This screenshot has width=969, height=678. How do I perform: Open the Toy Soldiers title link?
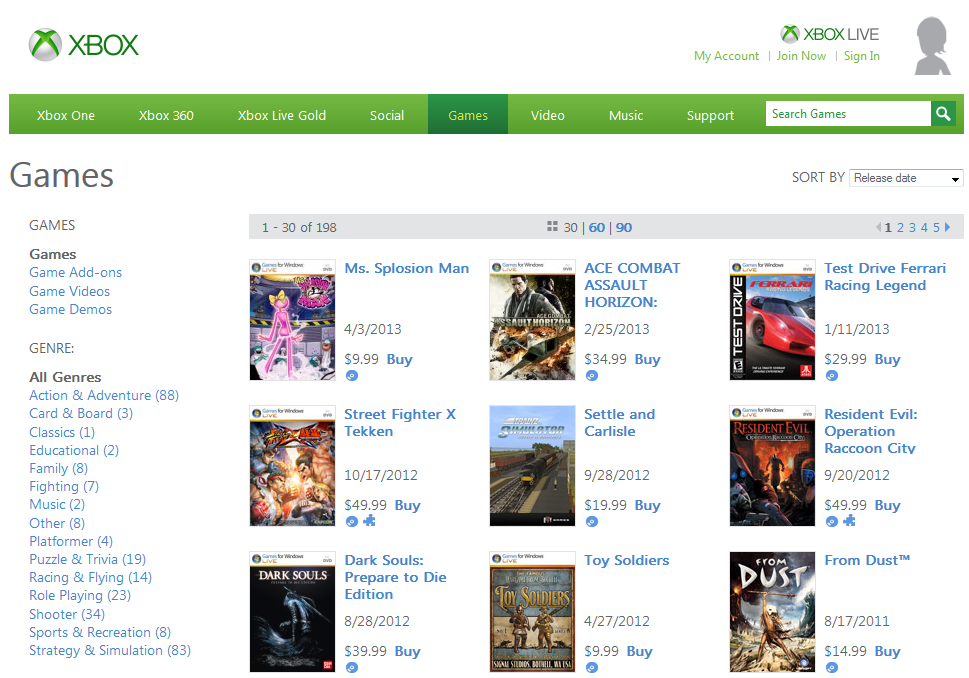point(627,560)
